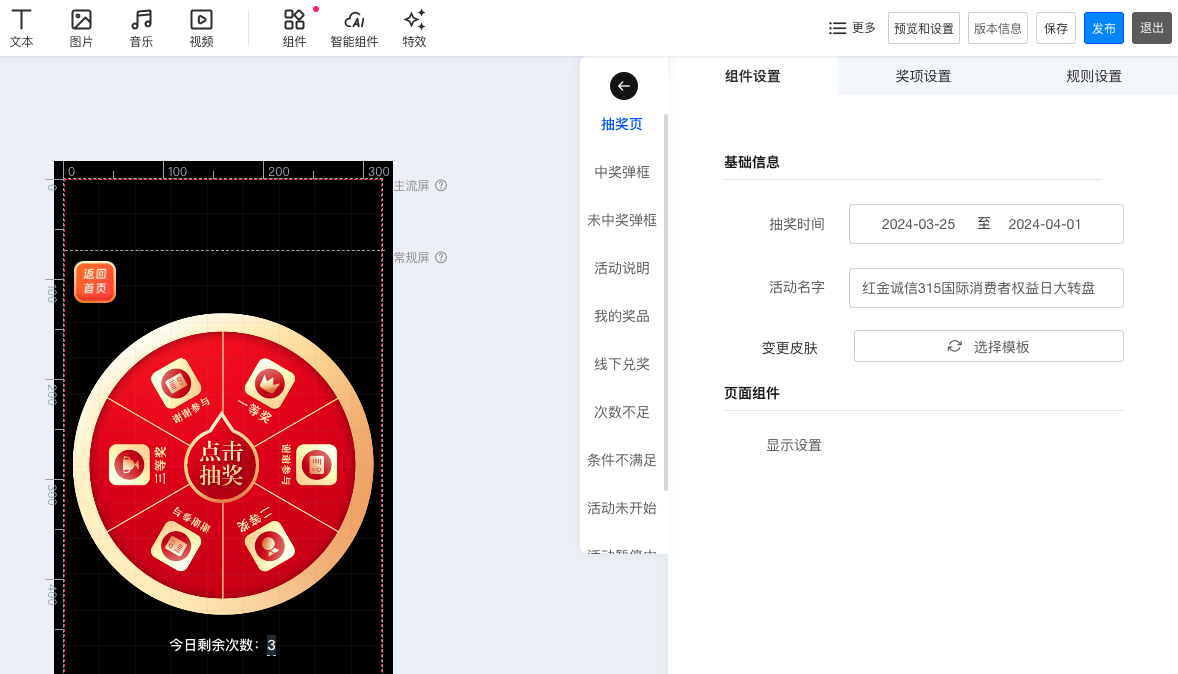Select 中奖弹框 in the page list
Screen dimensions: 1178x674
(622, 172)
